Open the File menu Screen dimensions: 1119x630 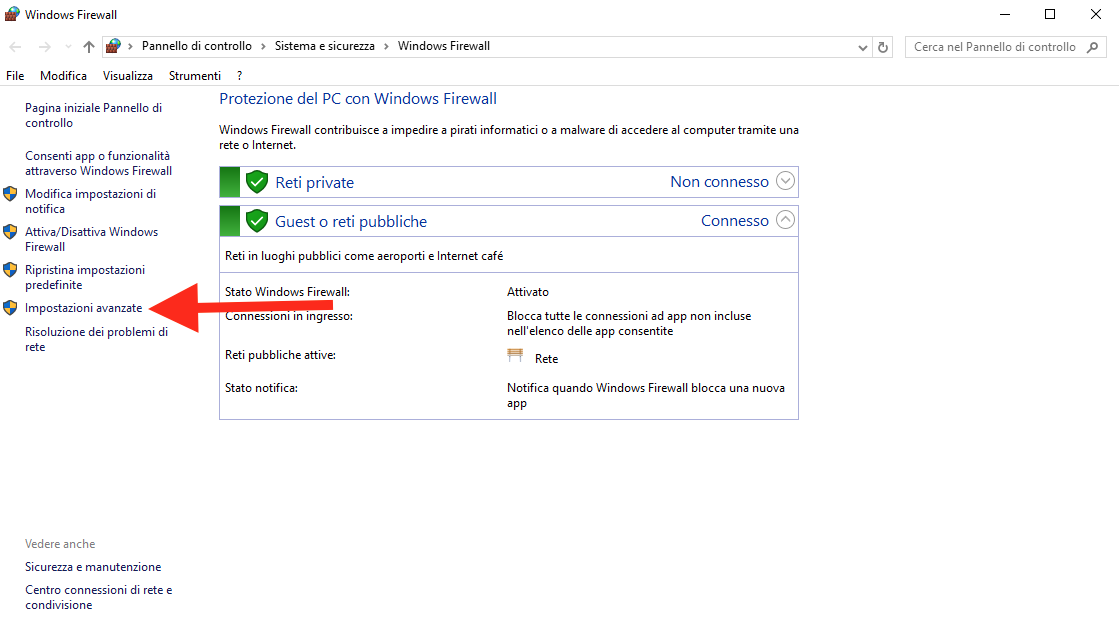coord(15,76)
